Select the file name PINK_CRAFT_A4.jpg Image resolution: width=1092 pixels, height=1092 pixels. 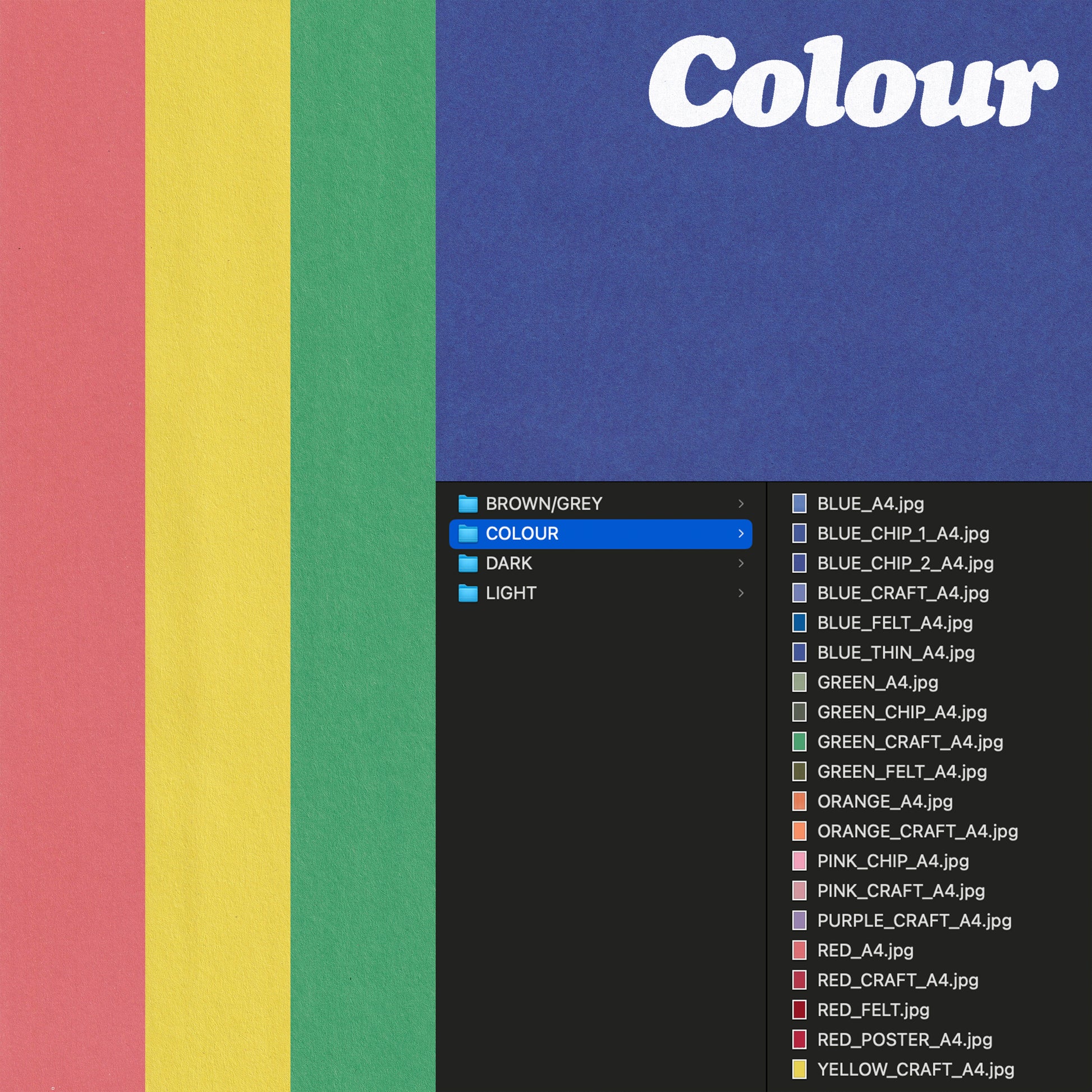click(x=901, y=891)
